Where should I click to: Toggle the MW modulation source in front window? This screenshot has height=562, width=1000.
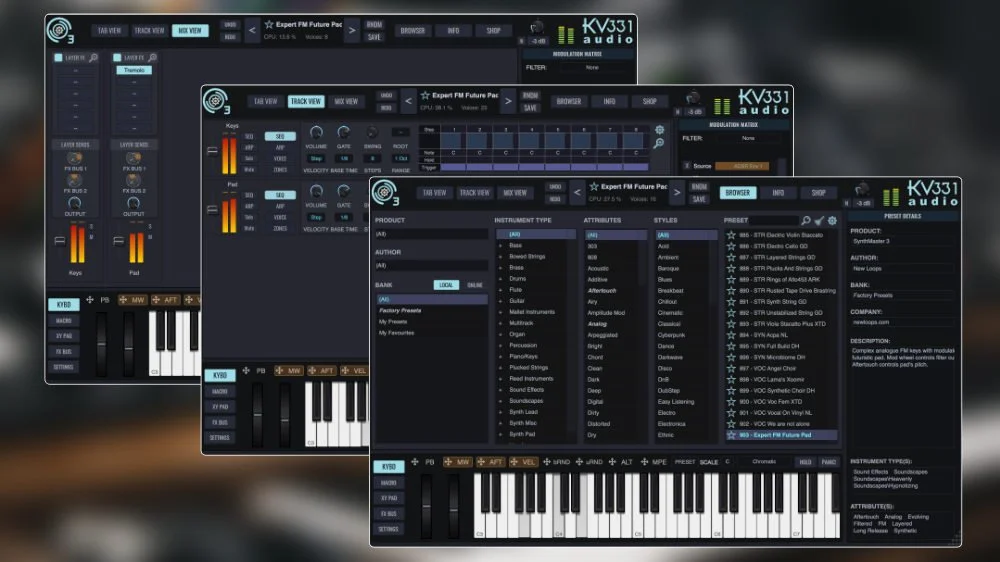point(457,462)
